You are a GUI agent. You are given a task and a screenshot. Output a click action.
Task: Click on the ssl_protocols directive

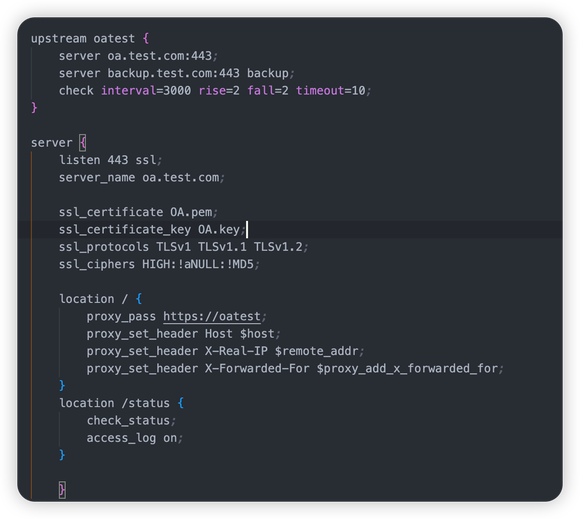click(x=104, y=247)
